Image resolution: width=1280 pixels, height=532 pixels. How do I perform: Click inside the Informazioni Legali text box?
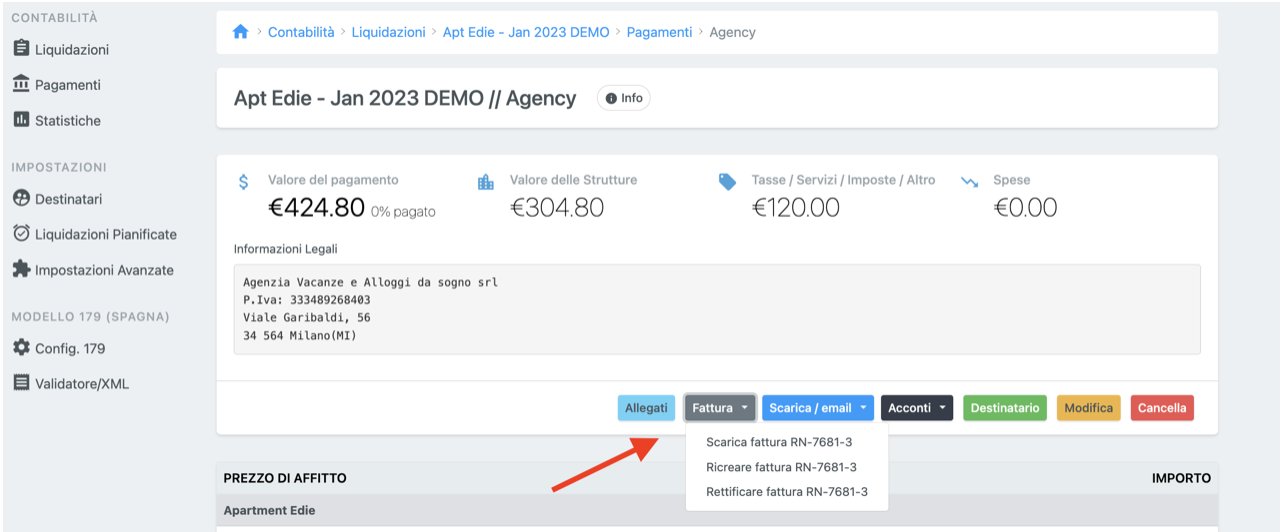[716, 309]
